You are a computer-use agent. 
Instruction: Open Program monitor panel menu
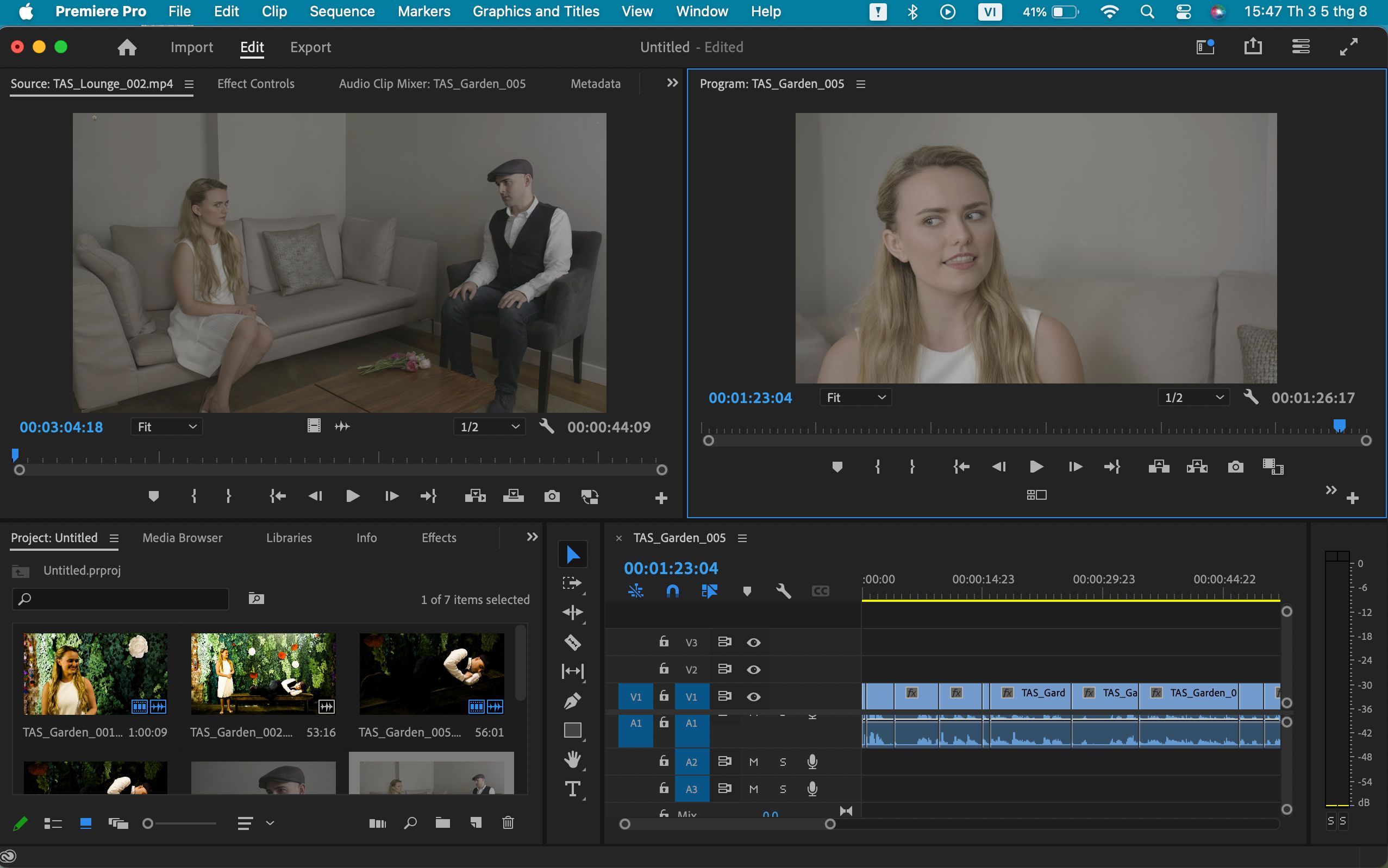[860, 84]
